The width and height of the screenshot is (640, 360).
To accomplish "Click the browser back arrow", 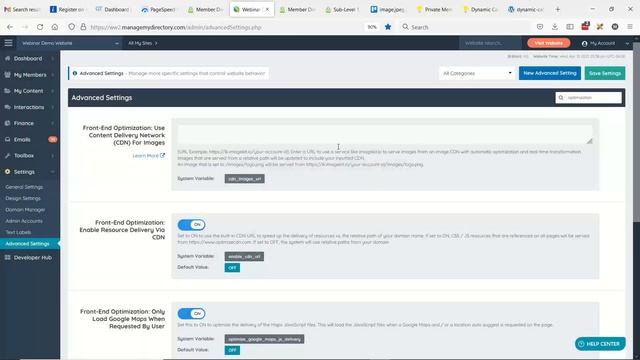I will pyautogui.click(x=10, y=27).
